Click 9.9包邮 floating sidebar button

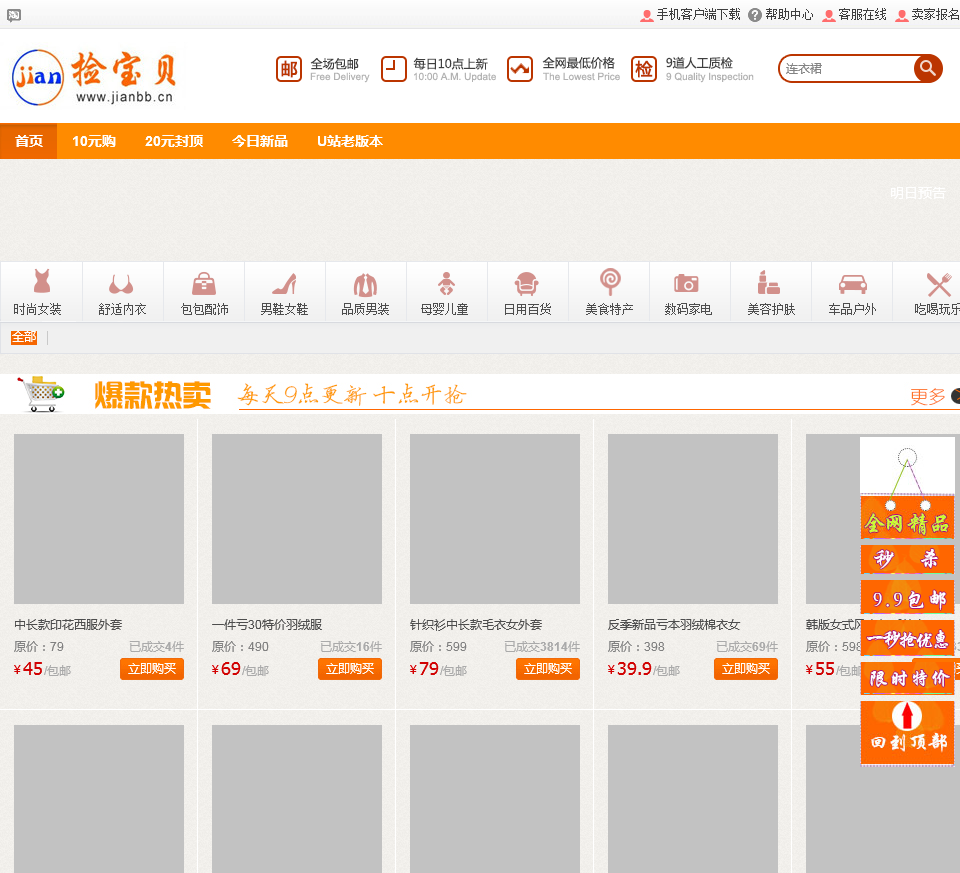pyautogui.click(x=907, y=598)
